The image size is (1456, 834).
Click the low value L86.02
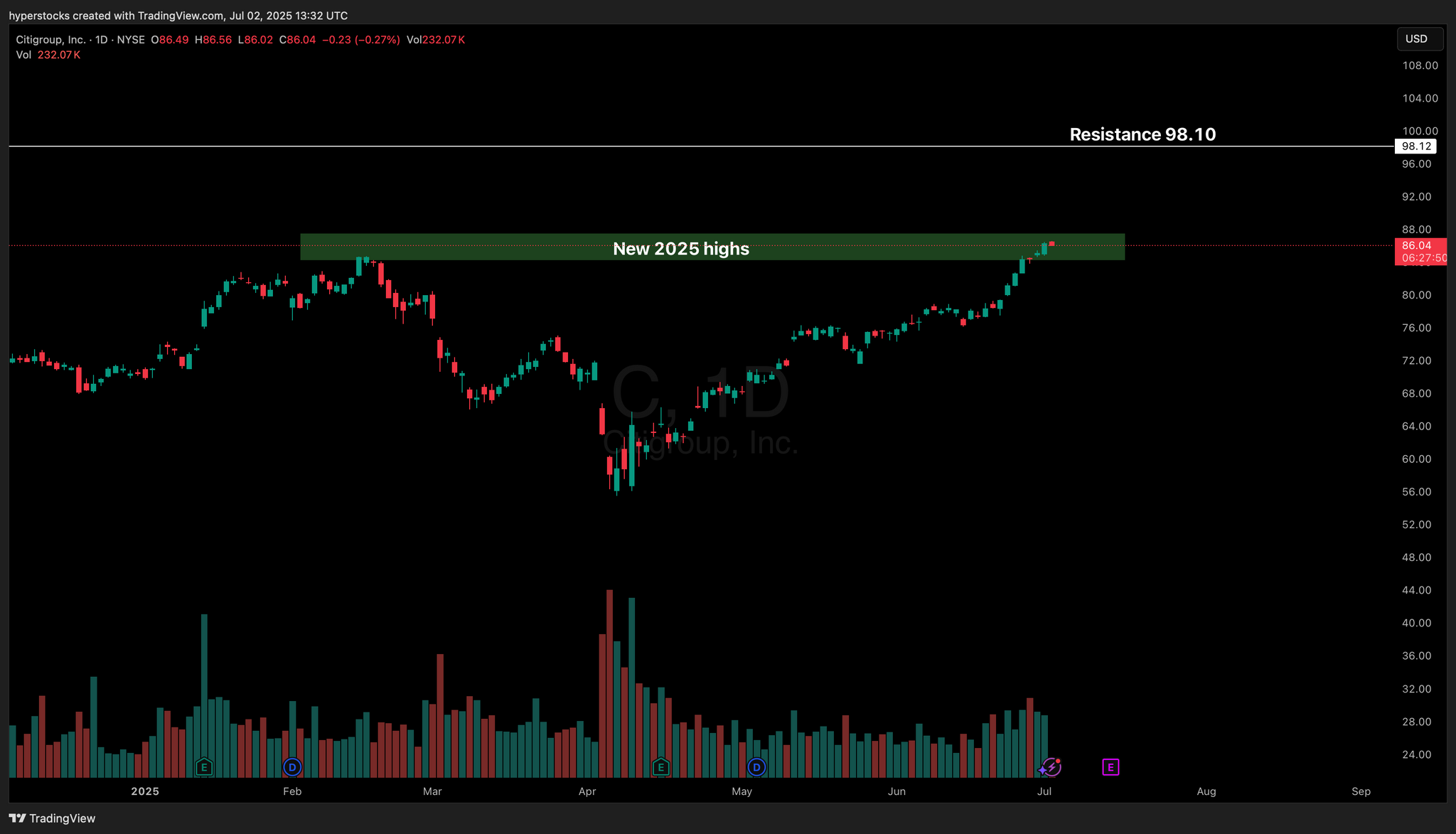coord(255,40)
